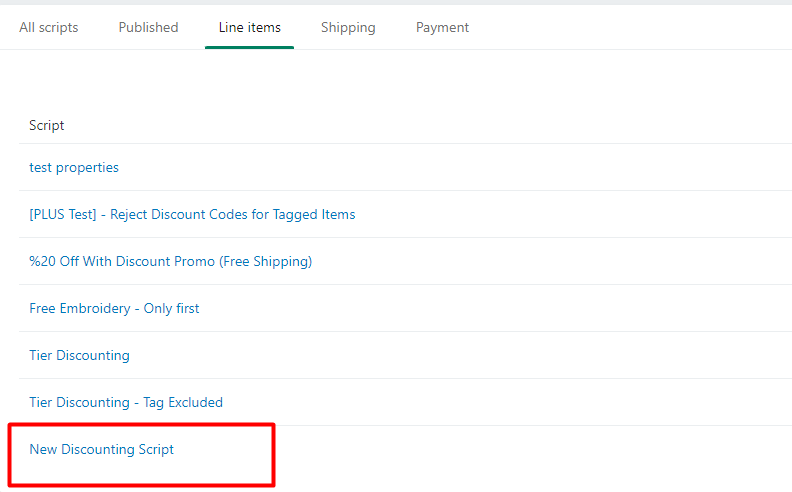This screenshot has height=492, width=792.
Task: Select the [PLUS Test] script table row
Action: 550,214
